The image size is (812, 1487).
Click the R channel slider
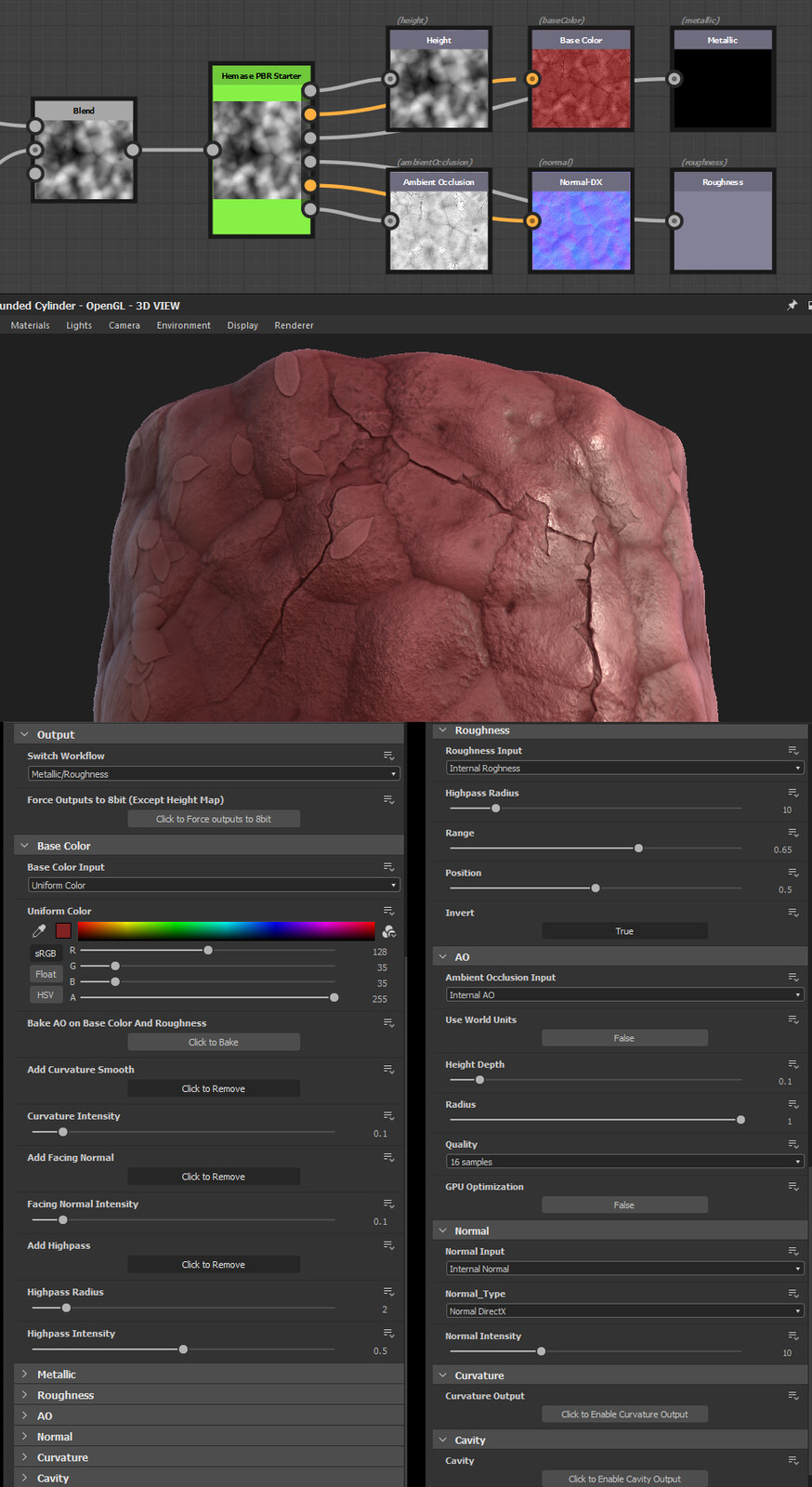[x=207, y=950]
